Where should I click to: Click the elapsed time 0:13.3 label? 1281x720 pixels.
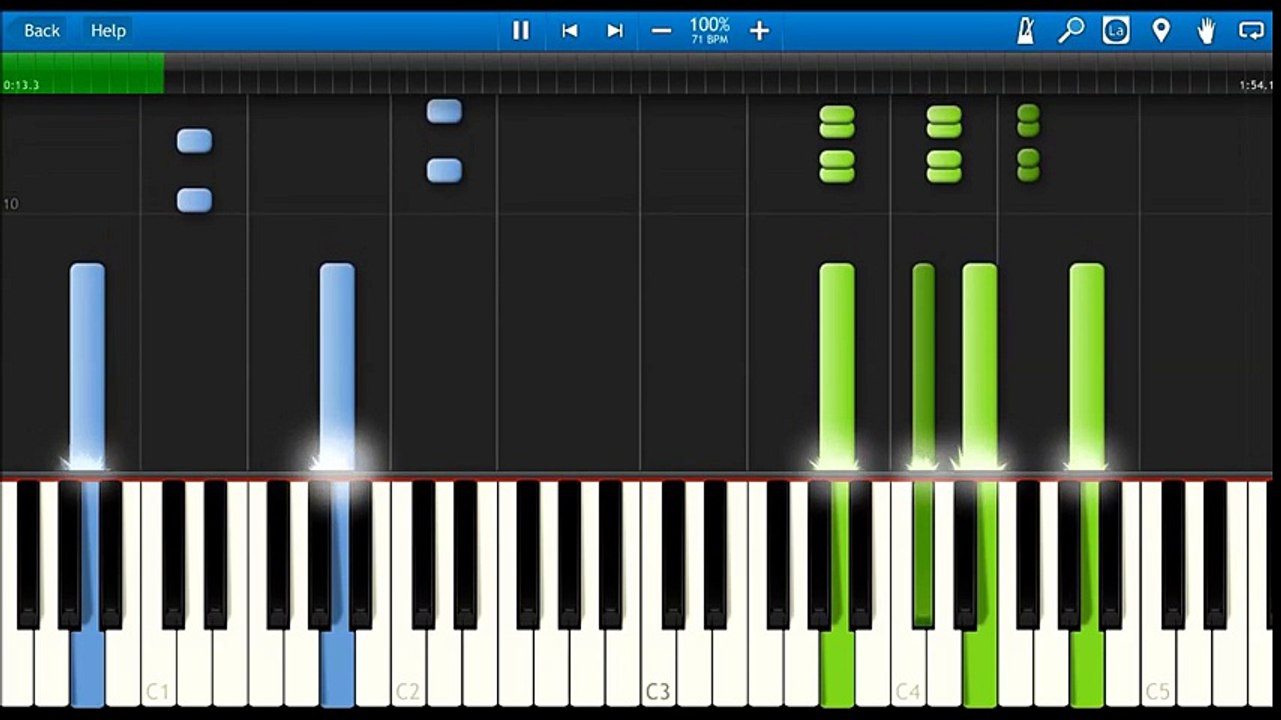(x=21, y=86)
